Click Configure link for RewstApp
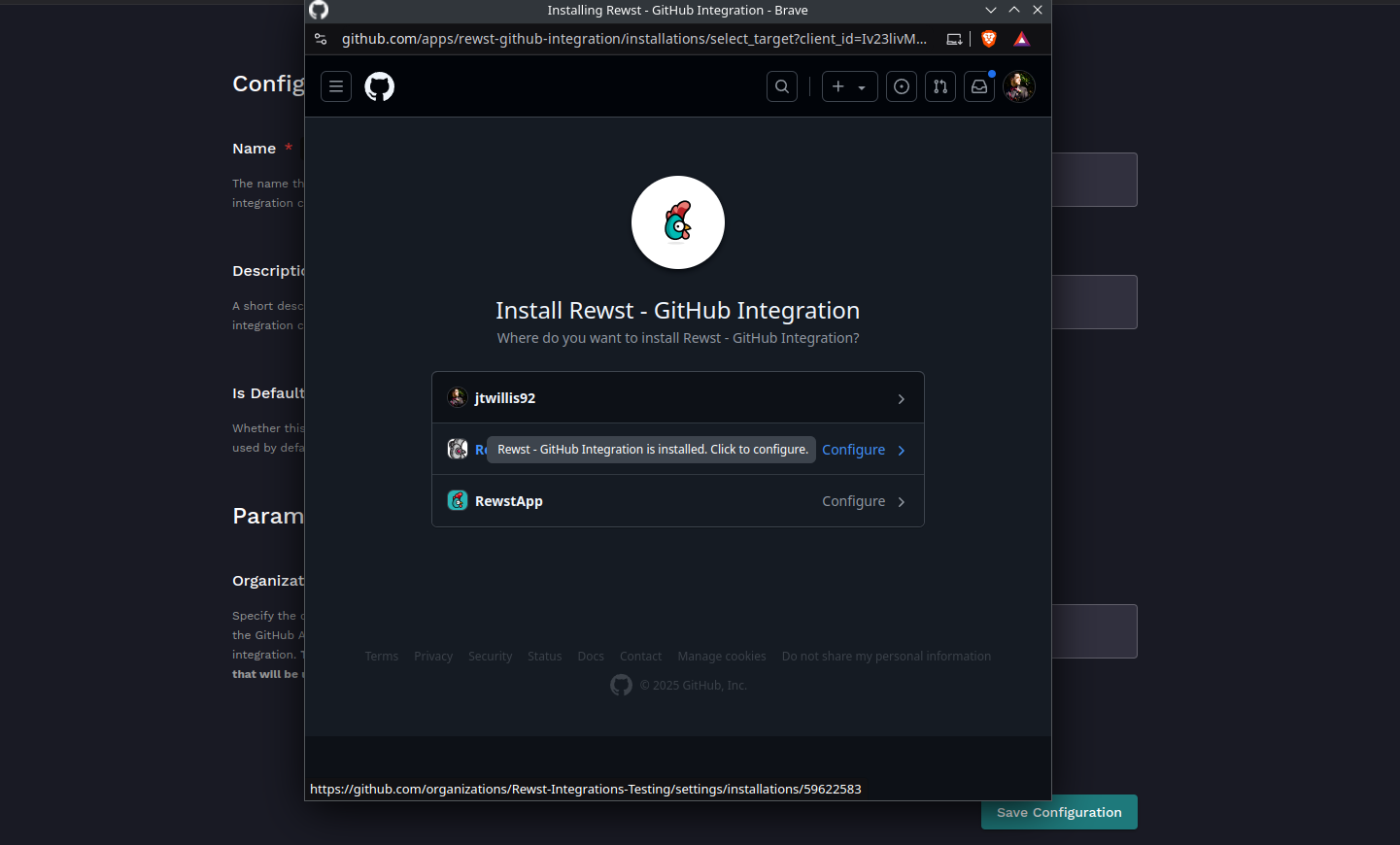The height and width of the screenshot is (845, 1400). click(853, 501)
